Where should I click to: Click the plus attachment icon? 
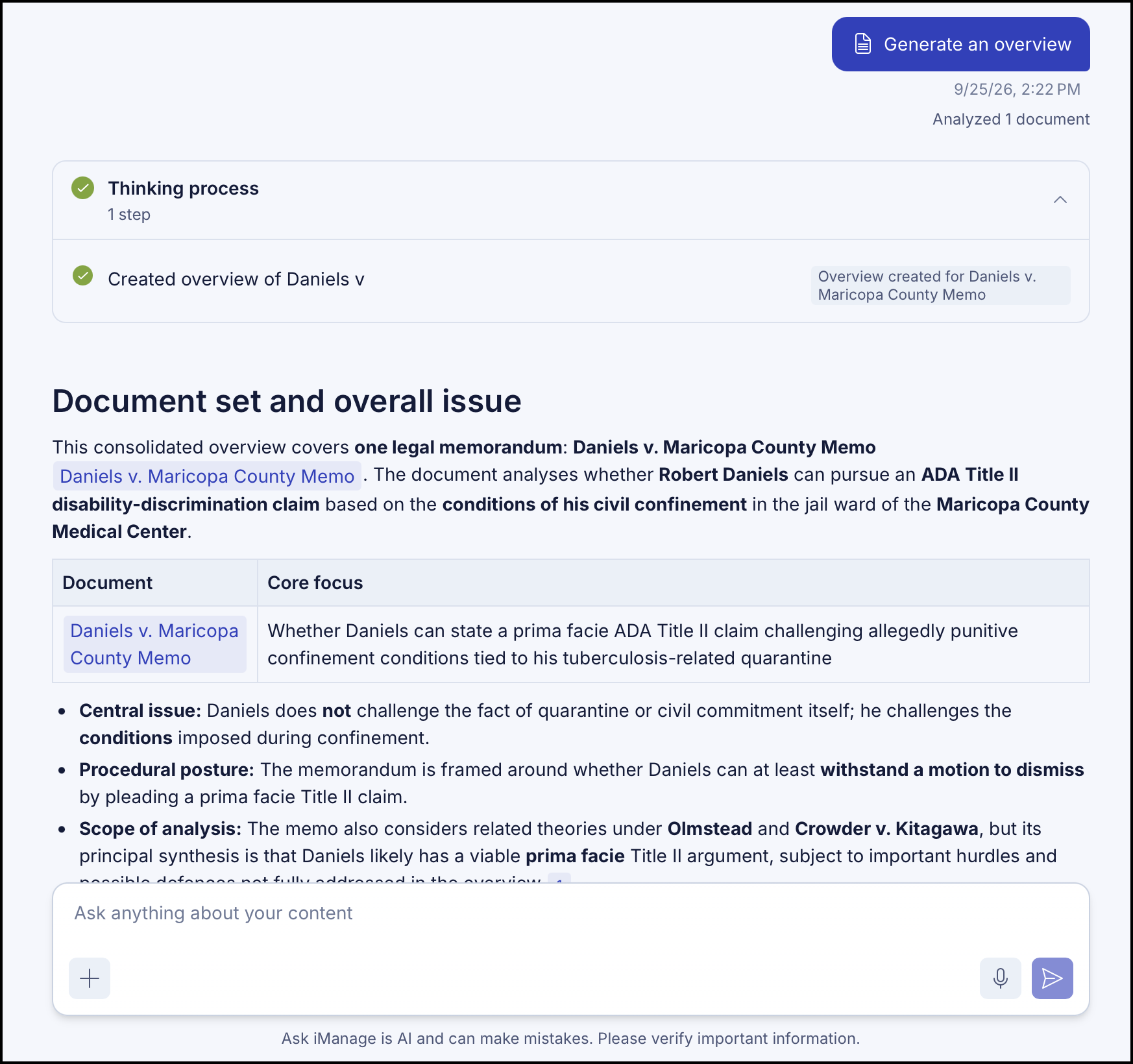click(x=90, y=978)
